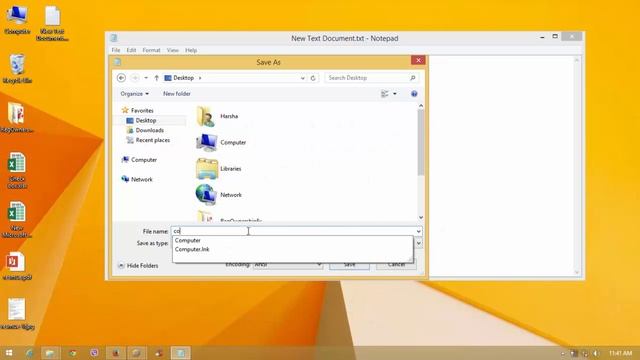The image size is (640, 360).
Task: Open the Organize dropdown menu
Action: point(134,93)
